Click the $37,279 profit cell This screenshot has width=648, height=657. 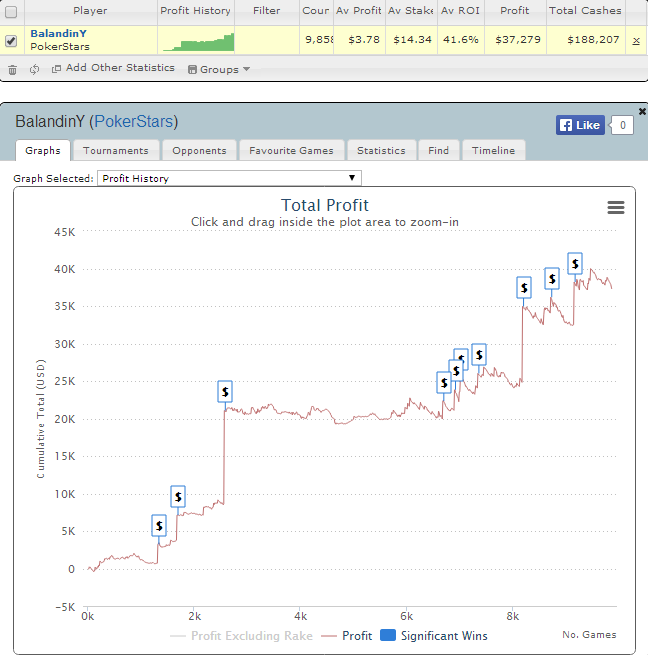tap(518, 40)
